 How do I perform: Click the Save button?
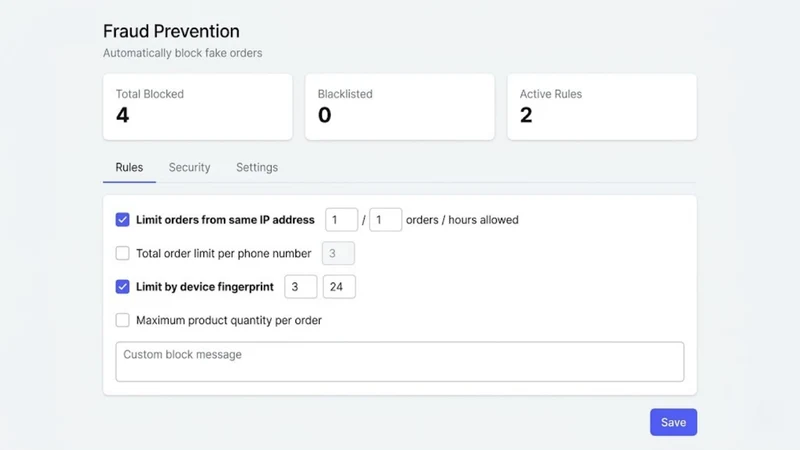point(673,422)
